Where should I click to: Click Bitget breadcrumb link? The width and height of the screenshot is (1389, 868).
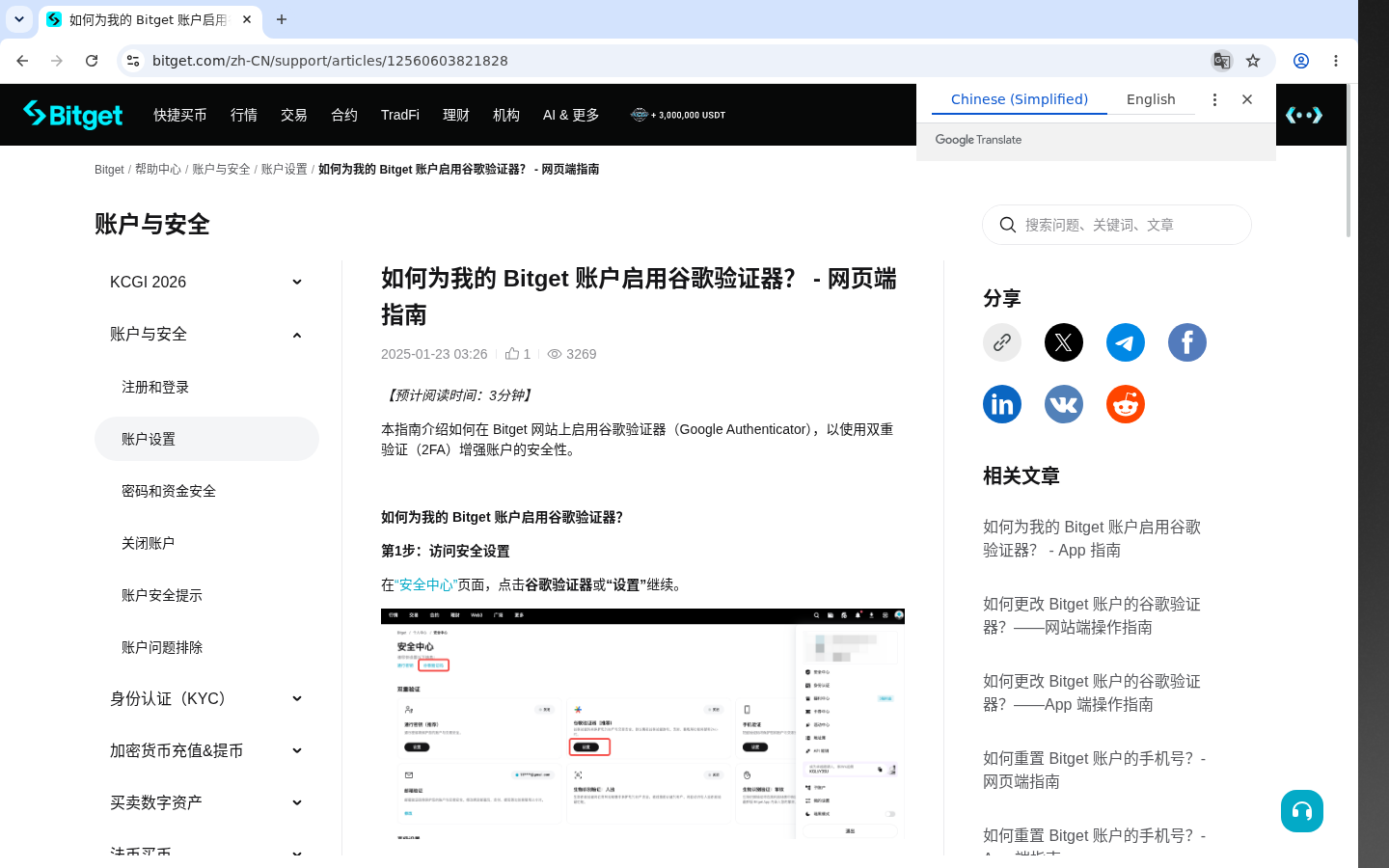click(109, 169)
